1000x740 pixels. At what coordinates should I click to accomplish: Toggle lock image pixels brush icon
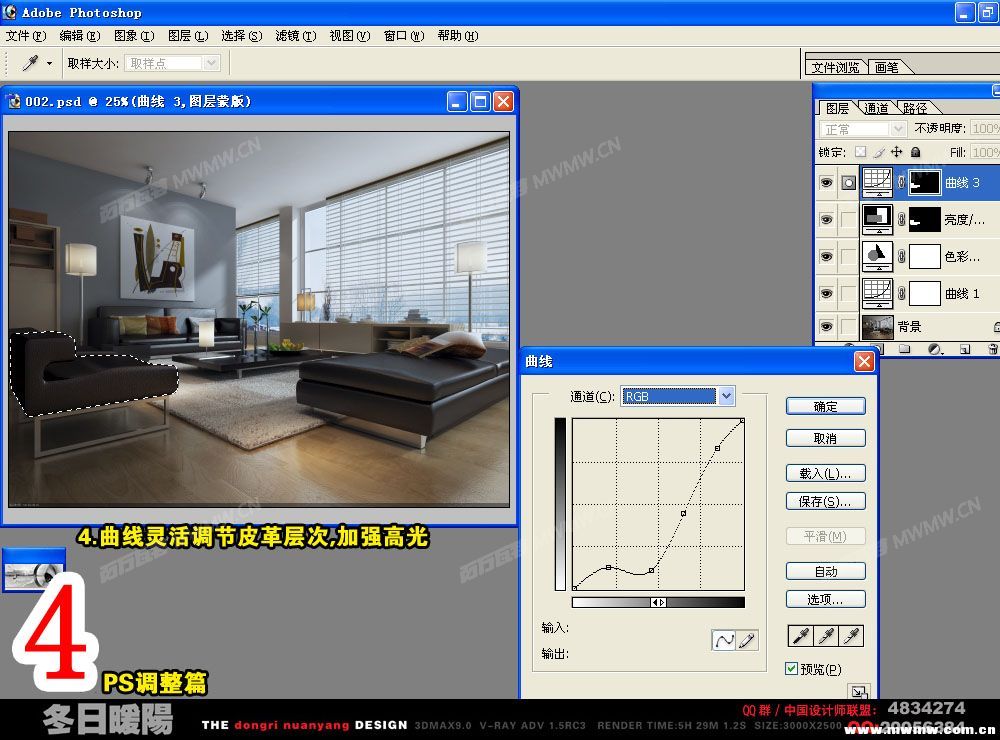coord(879,152)
